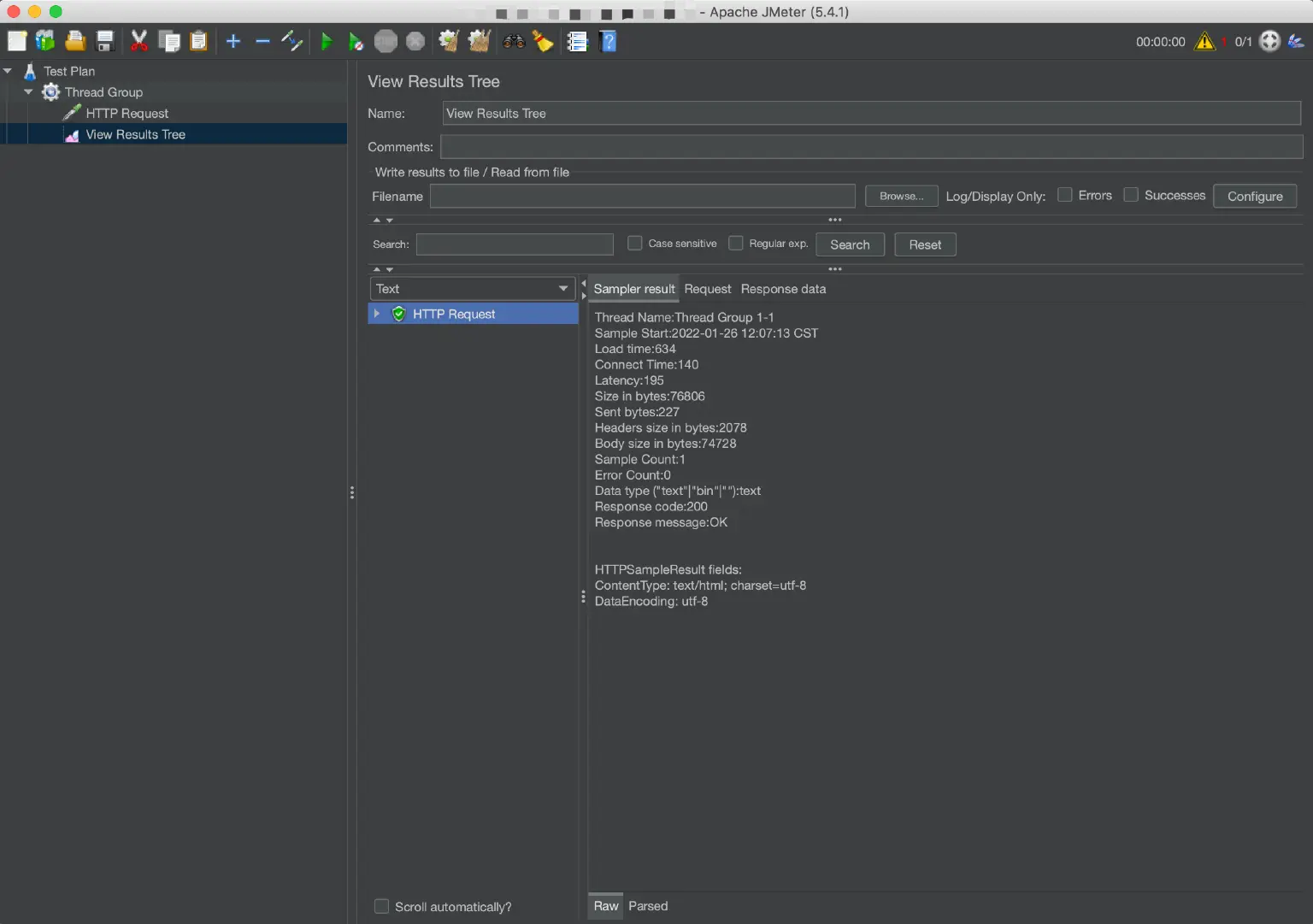Open search with the binoculars icon

(x=514, y=41)
